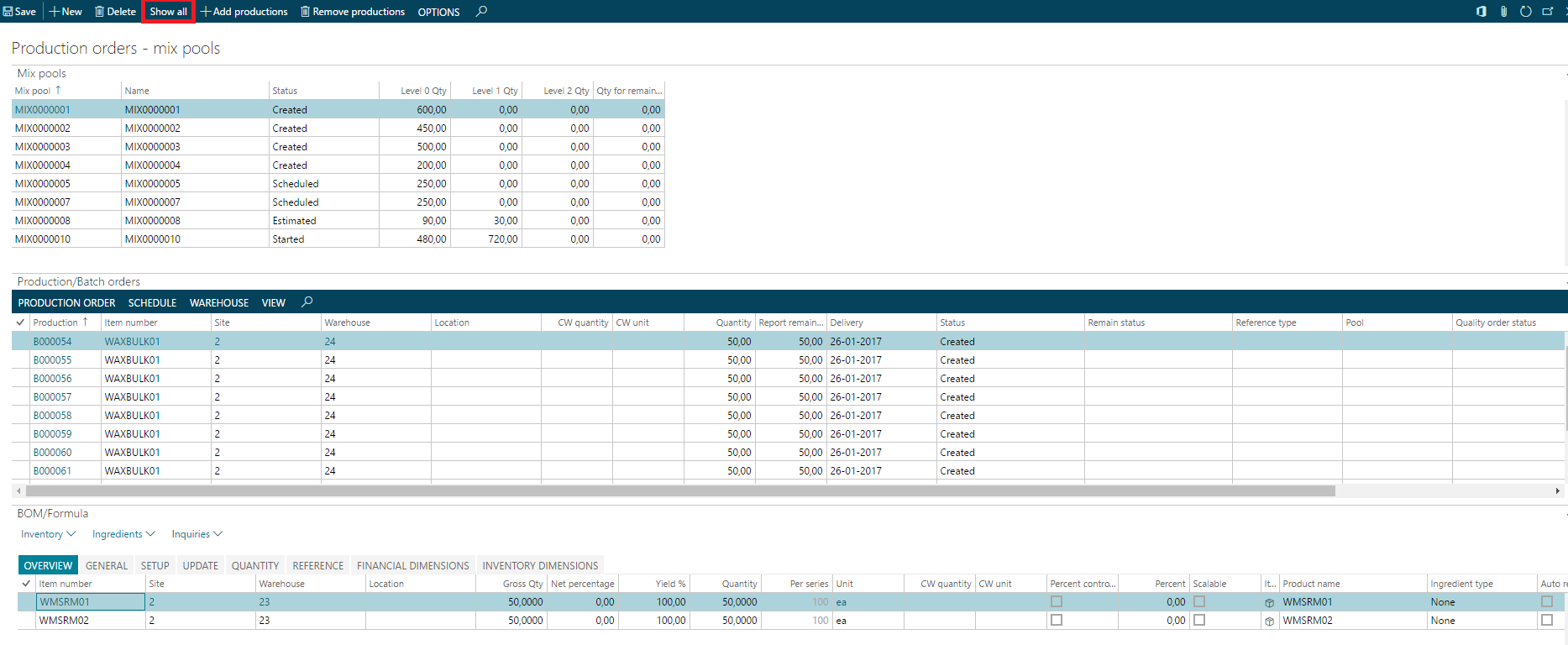Image resolution: width=1568 pixels, height=645 pixels.
Task: Click the search icon in Production/Batch orders bar
Action: pyautogui.click(x=307, y=302)
